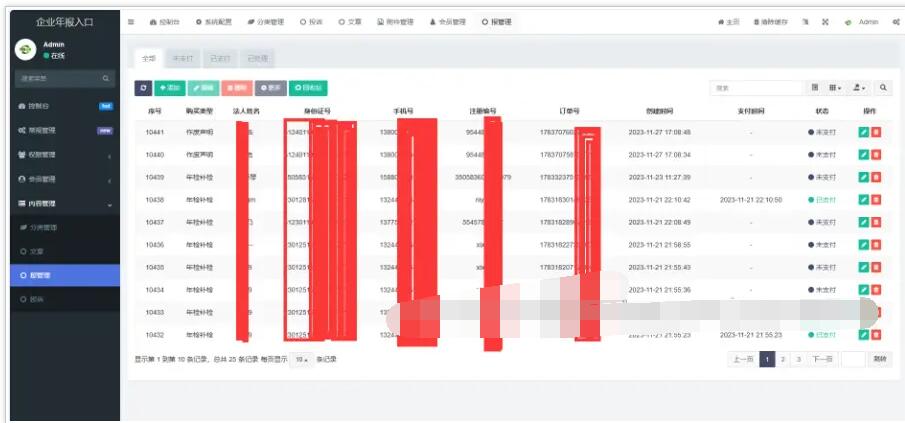The height and width of the screenshot is (423, 905).
Task: Click the highlighted sidebar item in the blue bar
Action: [65, 275]
